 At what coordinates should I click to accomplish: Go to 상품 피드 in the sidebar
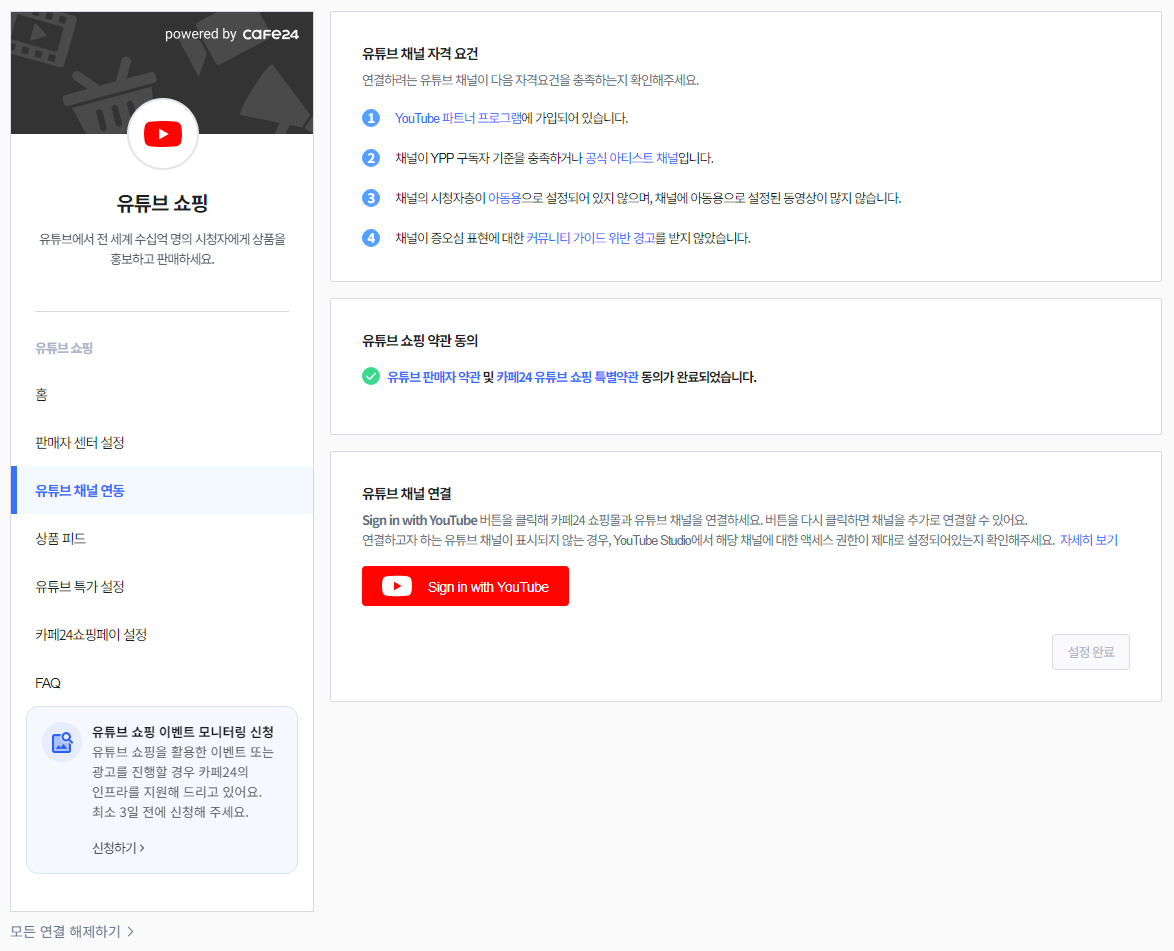[162, 538]
